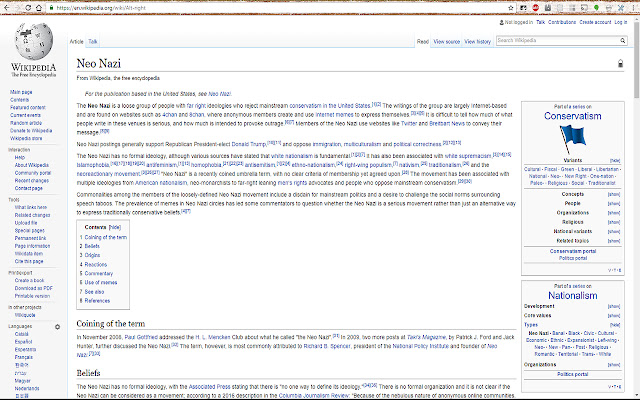Screen dimensions: 640x400
Task: Open the 'What links here' tool link
Action: point(31,207)
